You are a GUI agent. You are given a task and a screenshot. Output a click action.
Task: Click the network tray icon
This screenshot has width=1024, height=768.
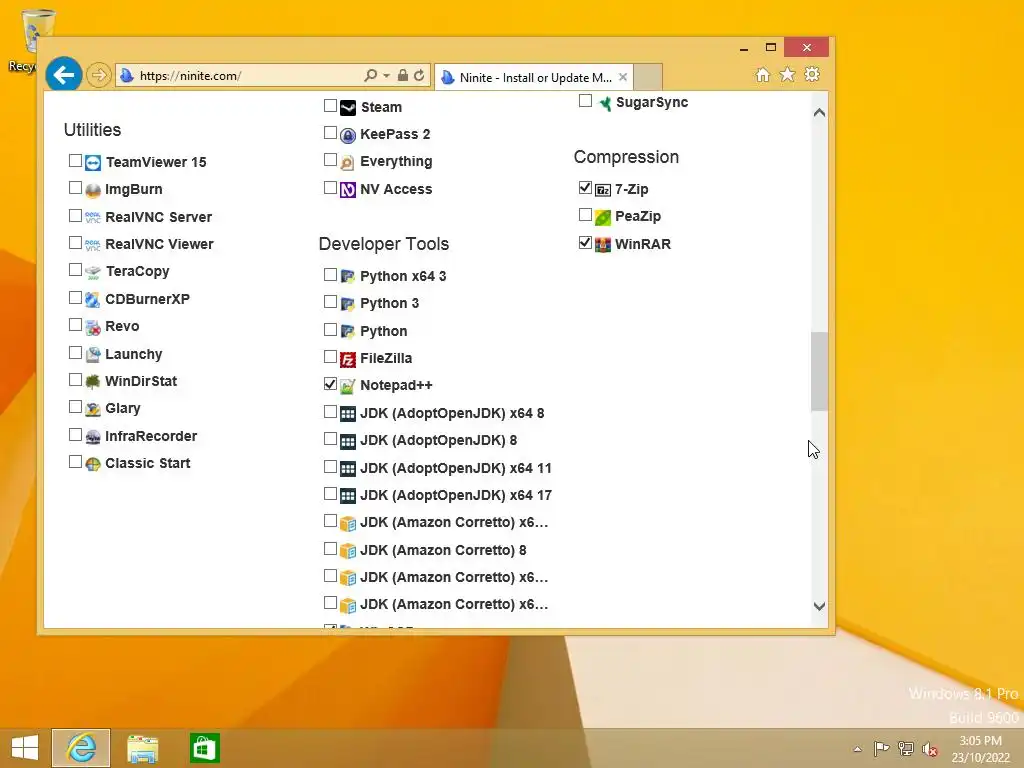tap(906, 749)
